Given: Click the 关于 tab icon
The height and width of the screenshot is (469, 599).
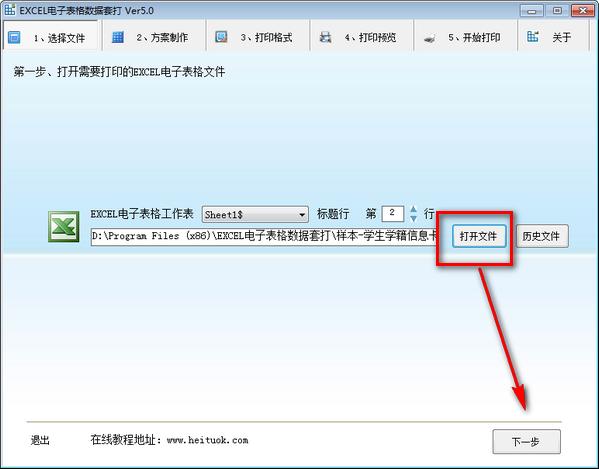Looking at the screenshot, I should tap(533, 37).
